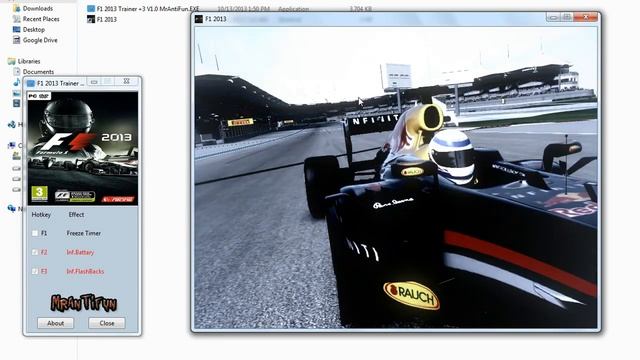Click the Network icon in sidebar
The height and width of the screenshot is (360, 640).
coord(11,209)
